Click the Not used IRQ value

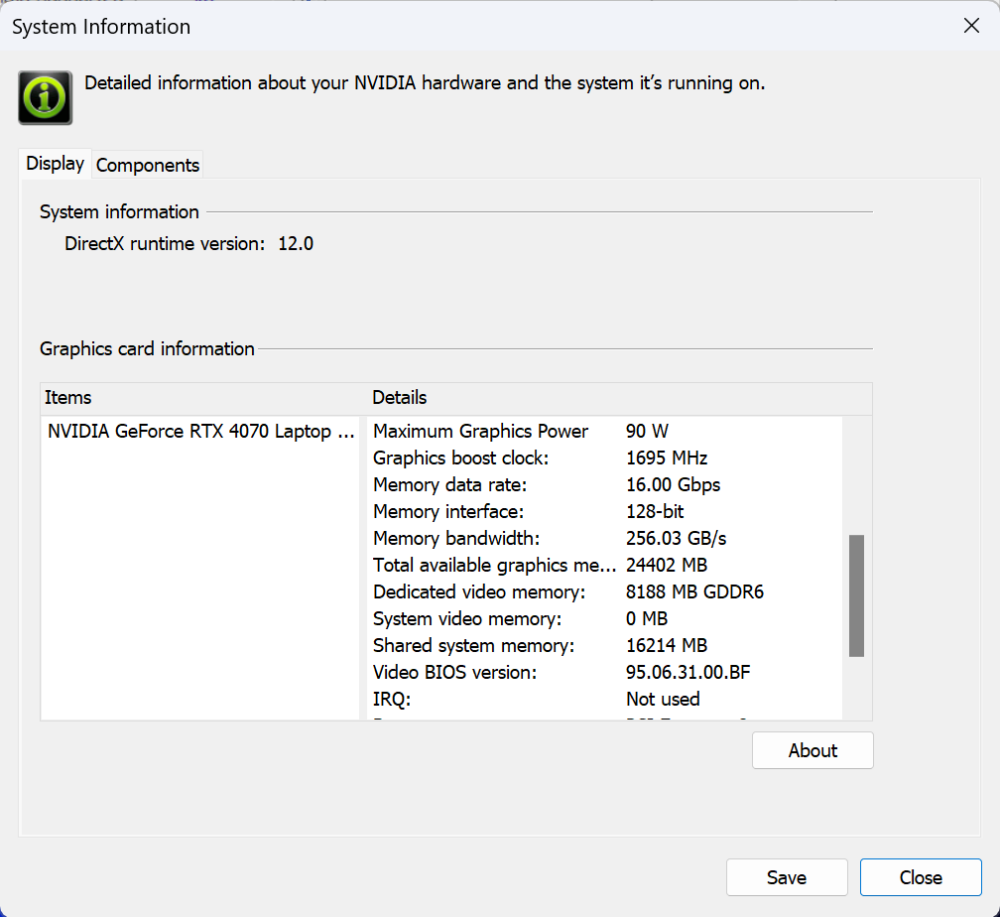coord(663,700)
